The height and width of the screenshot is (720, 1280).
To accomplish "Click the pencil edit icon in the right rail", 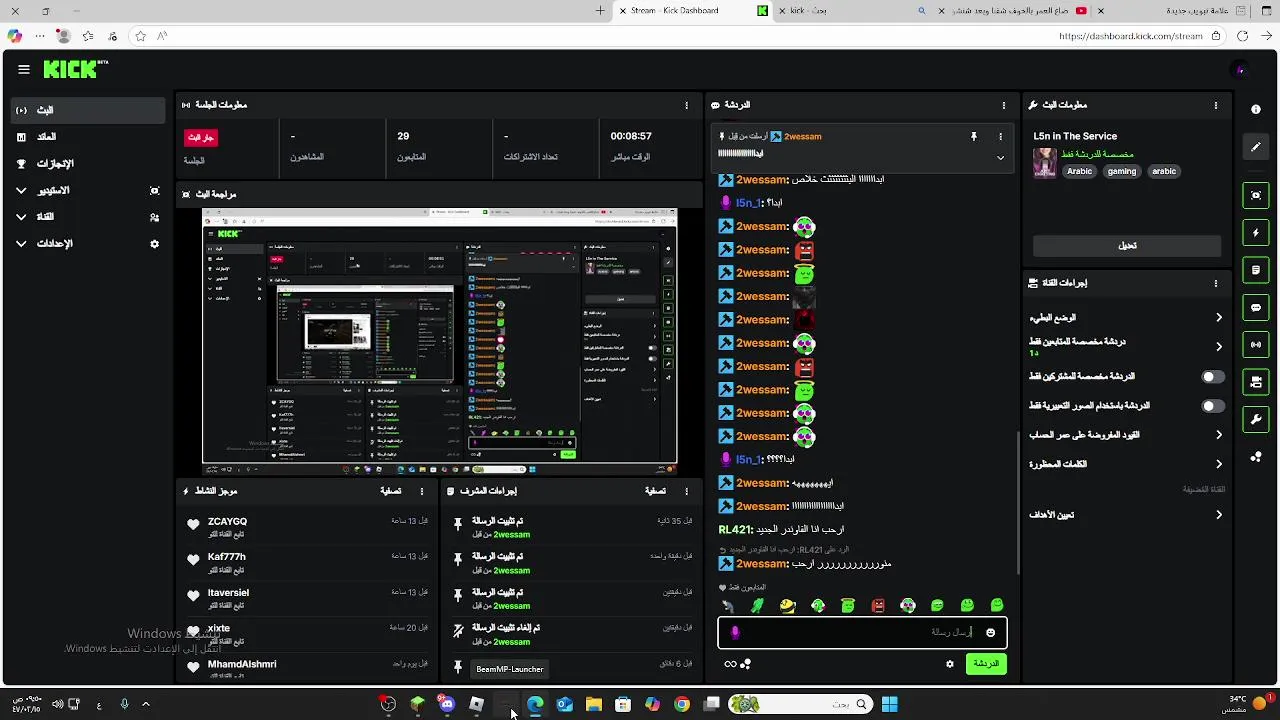I will [x=1256, y=147].
